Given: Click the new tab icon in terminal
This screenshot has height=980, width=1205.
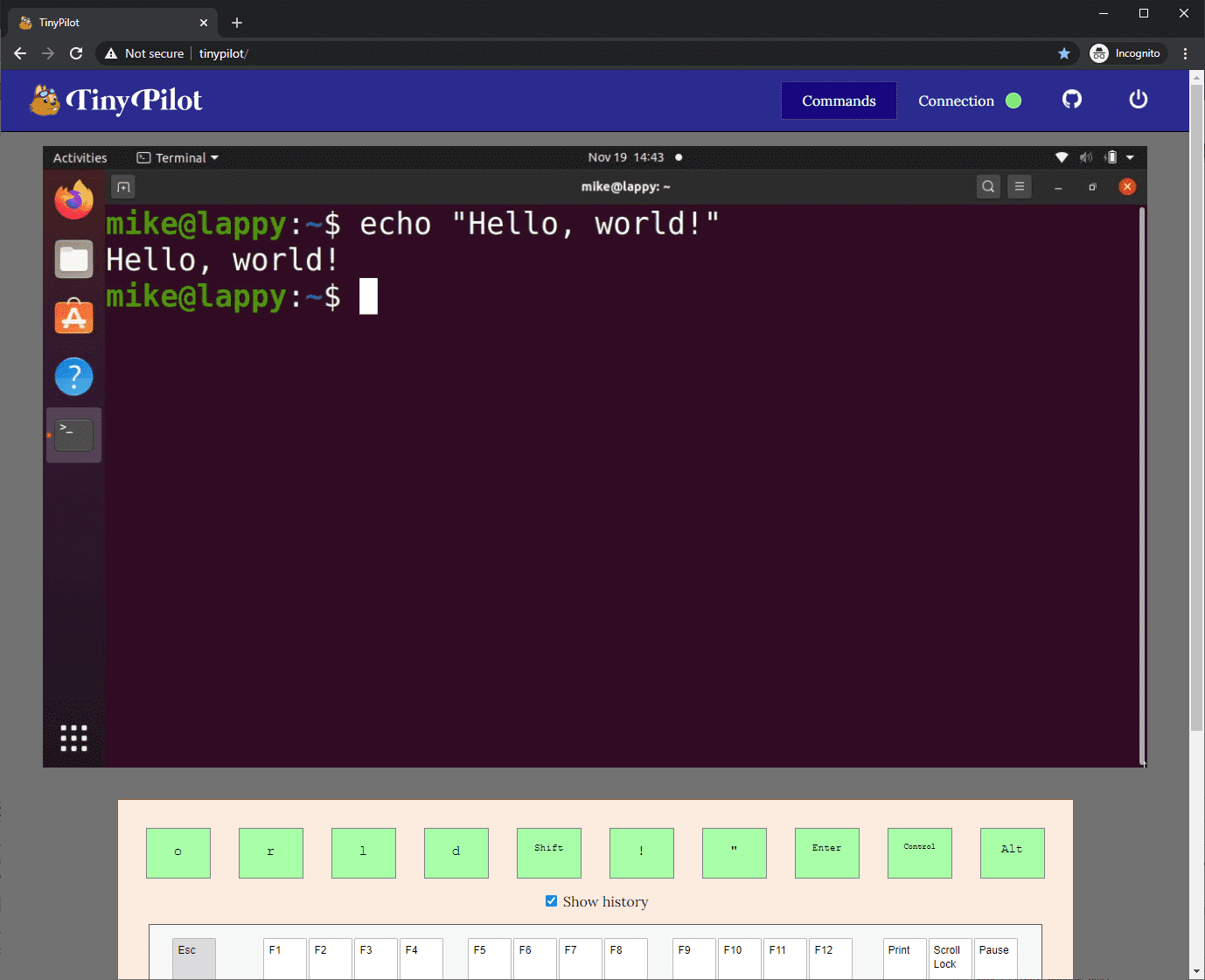Looking at the screenshot, I should tap(123, 187).
